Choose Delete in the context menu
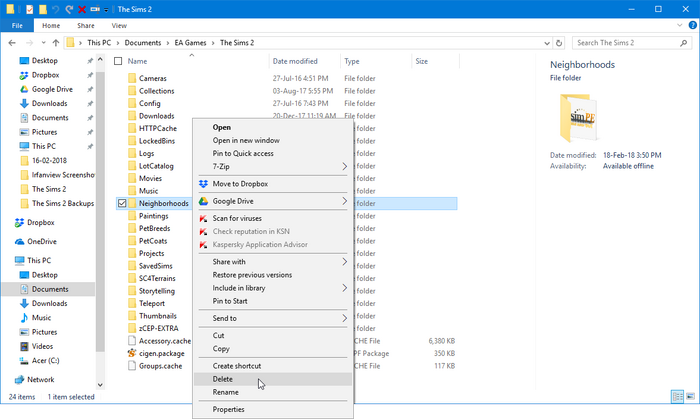The image size is (700, 419). click(273, 379)
